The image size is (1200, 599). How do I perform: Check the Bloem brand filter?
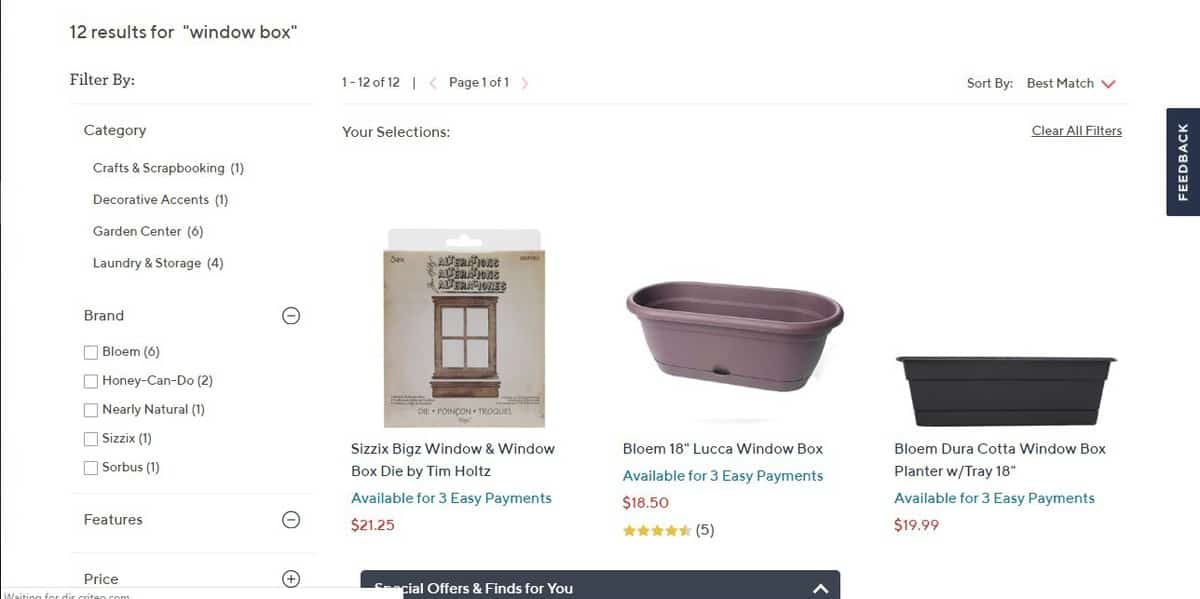pos(91,351)
